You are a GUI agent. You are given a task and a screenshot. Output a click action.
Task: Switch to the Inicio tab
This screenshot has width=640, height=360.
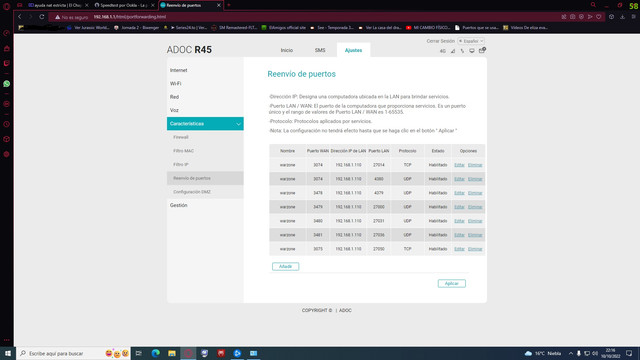pos(287,50)
